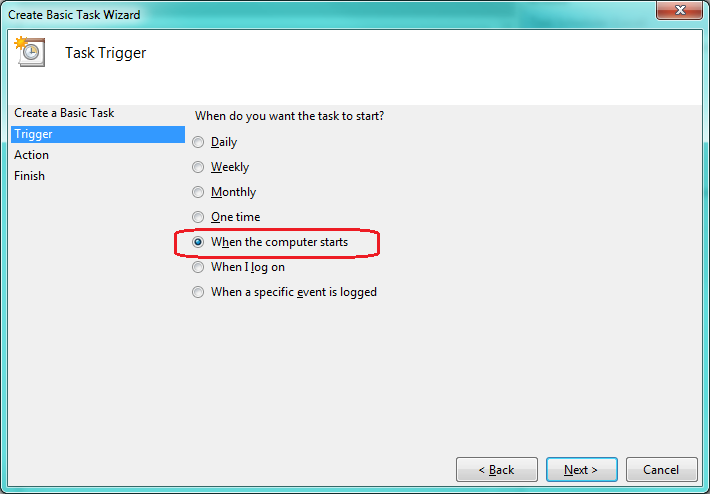Open the Trigger step in sidebar
Screen dimensions: 710x494
[x=98, y=134]
